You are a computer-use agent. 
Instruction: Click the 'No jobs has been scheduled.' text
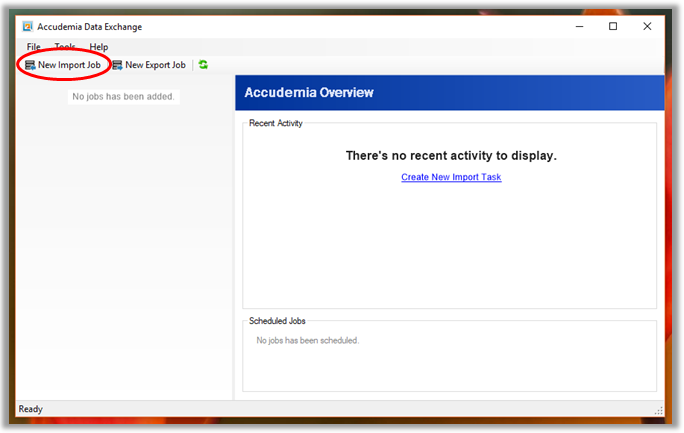coord(308,341)
